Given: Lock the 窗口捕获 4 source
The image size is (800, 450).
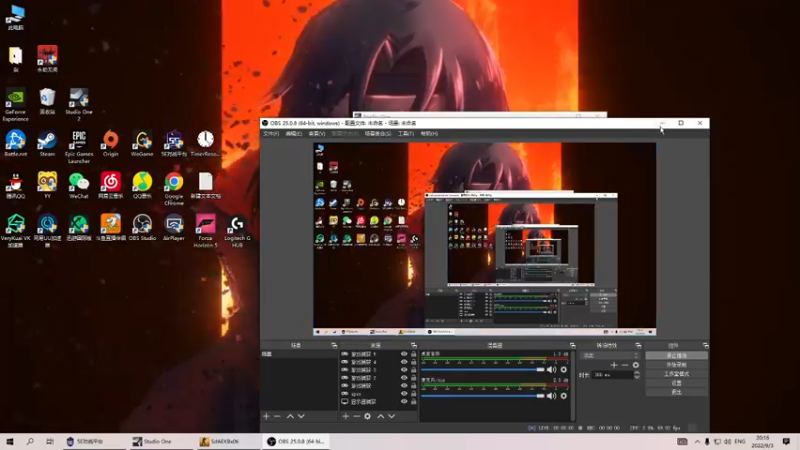Looking at the screenshot, I should [414, 362].
